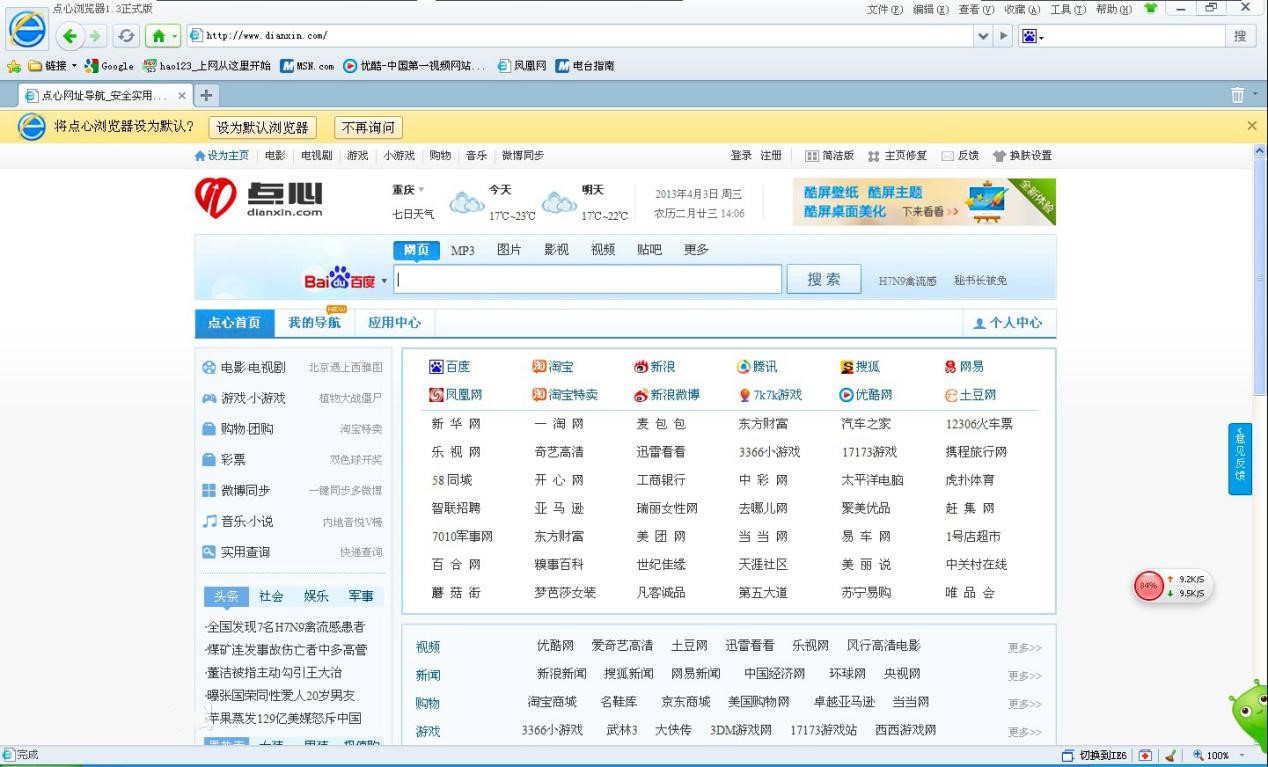Click the green T-shirt skin icon
This screenshot has width=1268, height=767.
click(x=1150, y=9)
